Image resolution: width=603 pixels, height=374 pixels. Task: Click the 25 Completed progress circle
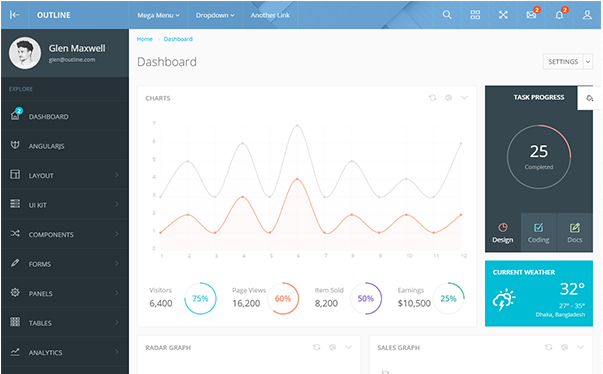539,156
